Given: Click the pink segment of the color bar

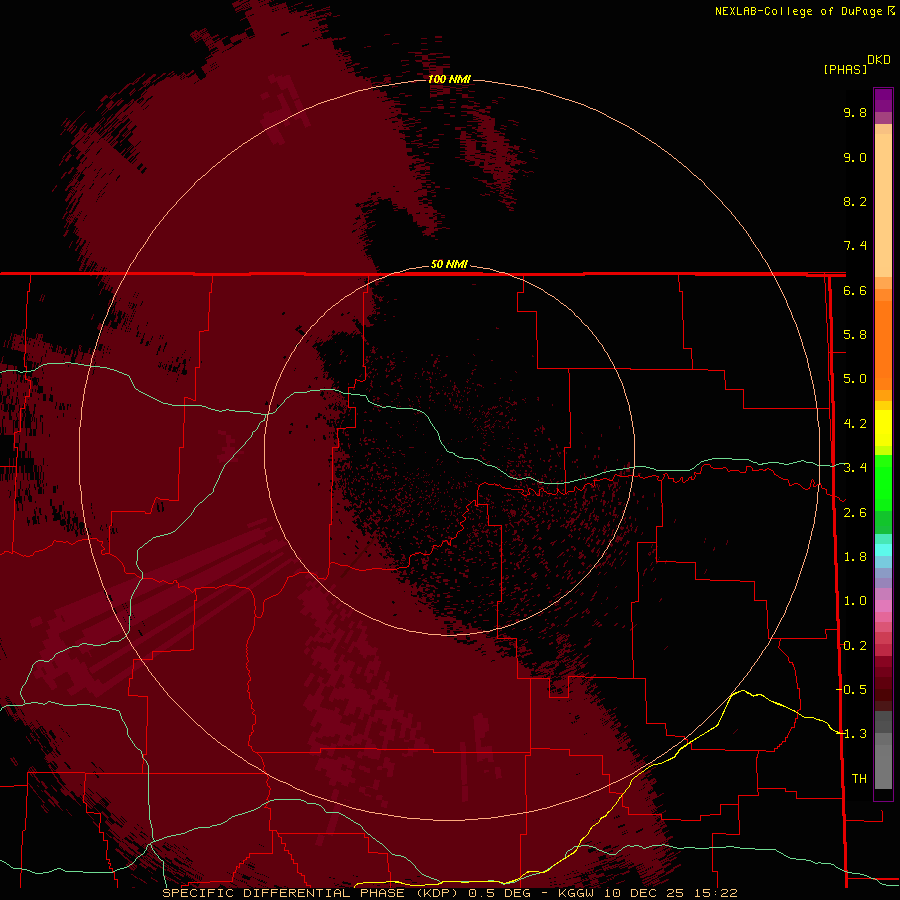Looking at the screenshot, I should pos(883,606).
